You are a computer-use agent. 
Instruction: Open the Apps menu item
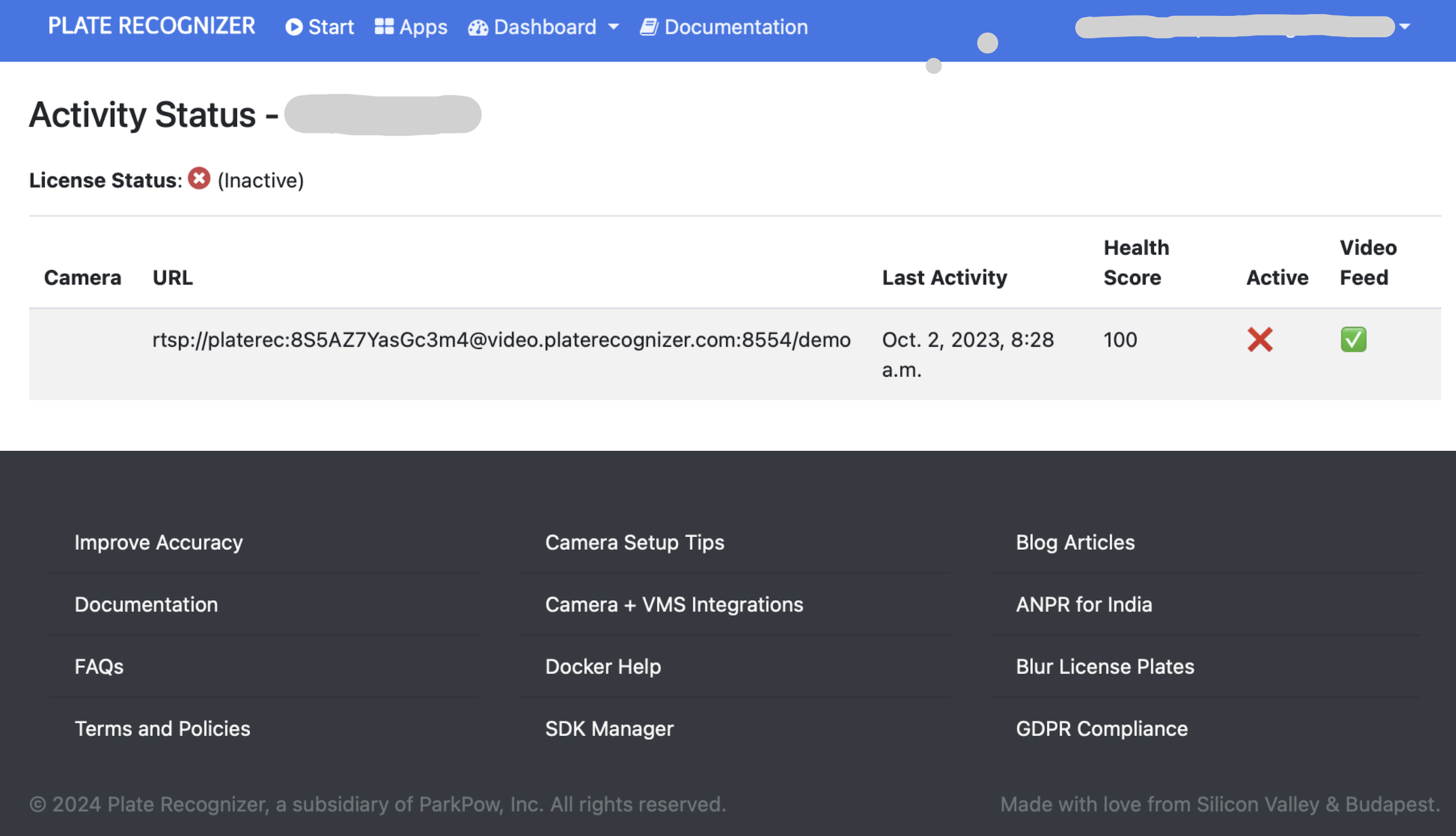point(423,27)
